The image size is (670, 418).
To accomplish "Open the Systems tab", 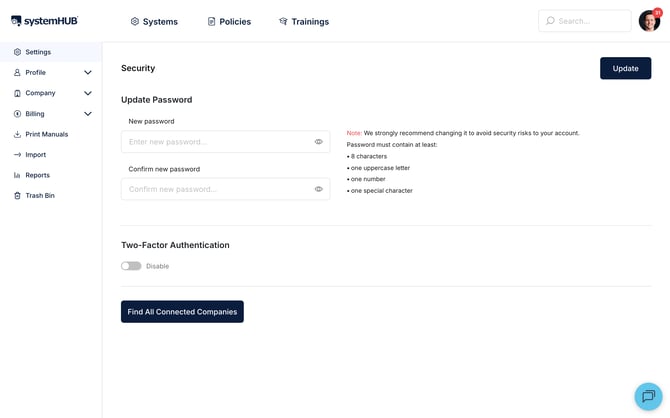I will click(154, 21).
